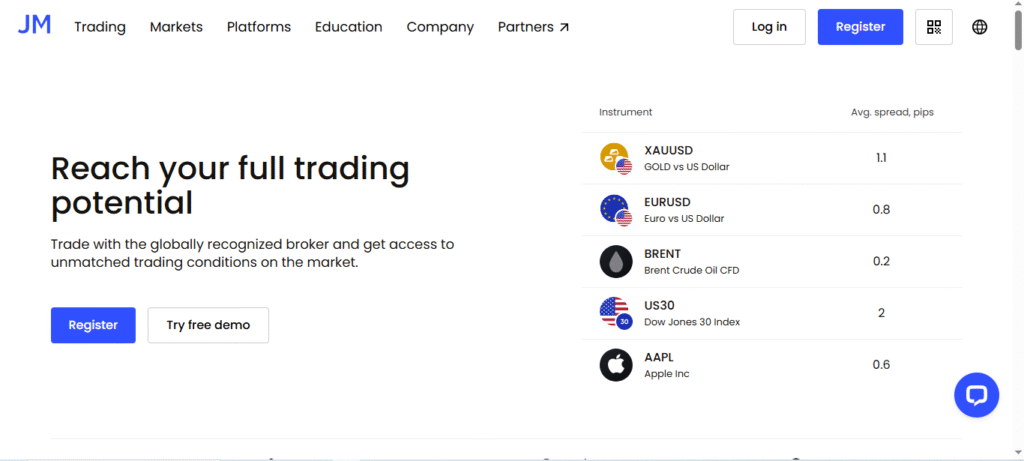Click the page's vertical scrollbar thumb
The image size is (1024, 461).
pyautogui.click(x=1017, y=29)
